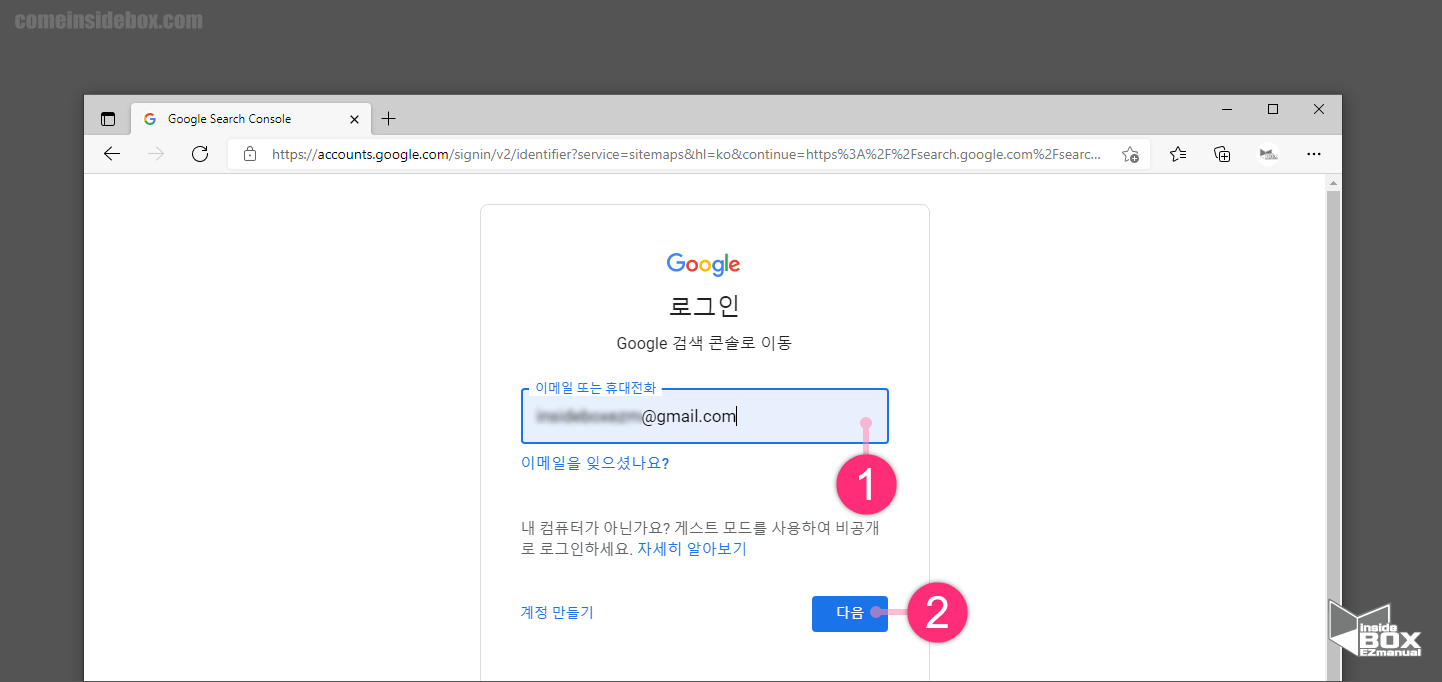Maximize the browser window
This screenshot has height=682, width=1442.
click(x=1273, y=109)
